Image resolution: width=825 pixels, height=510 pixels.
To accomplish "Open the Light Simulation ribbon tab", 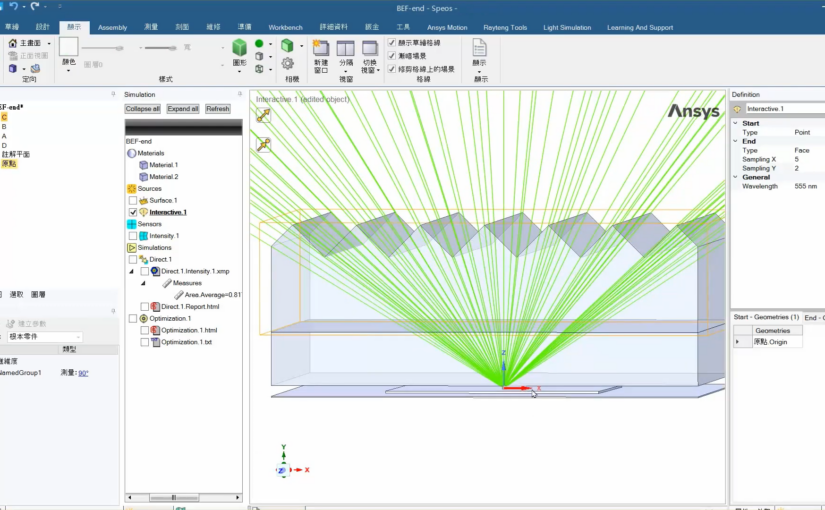I will [567, 27].
